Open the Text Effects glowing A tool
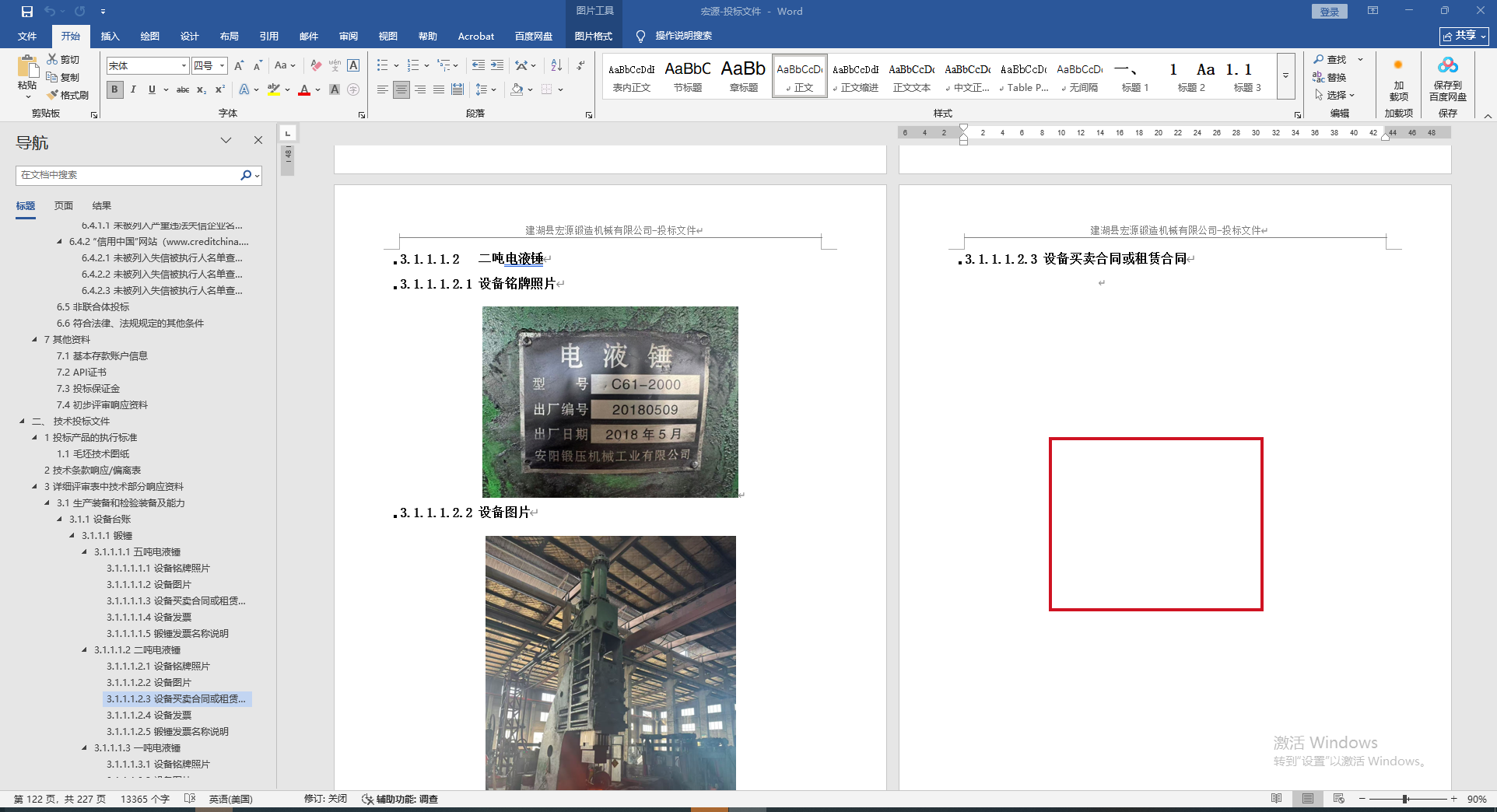Viewport: 1497px width, 812px height. click(244, 89)
